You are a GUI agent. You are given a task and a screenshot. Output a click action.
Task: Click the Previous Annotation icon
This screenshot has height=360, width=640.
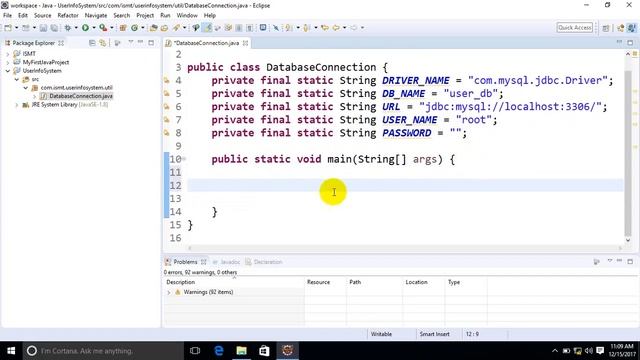pos(307,28)
